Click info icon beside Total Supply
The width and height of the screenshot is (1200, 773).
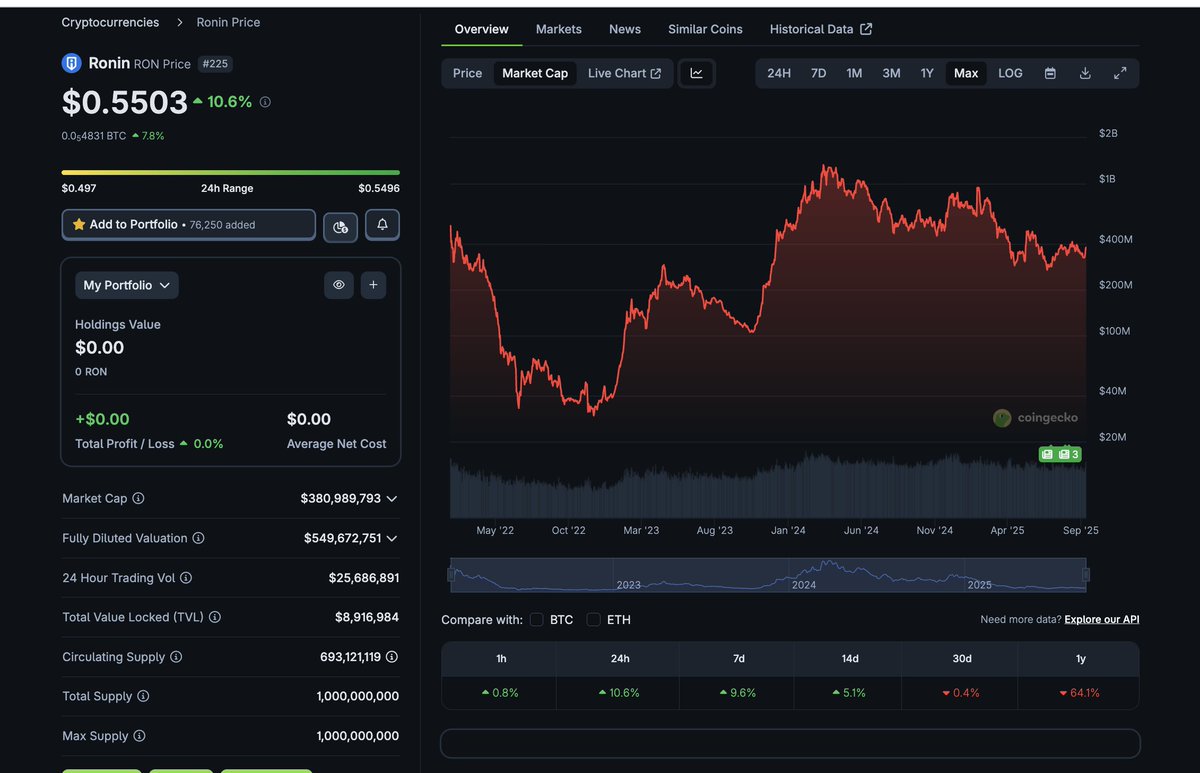click(x=143, y=696)
